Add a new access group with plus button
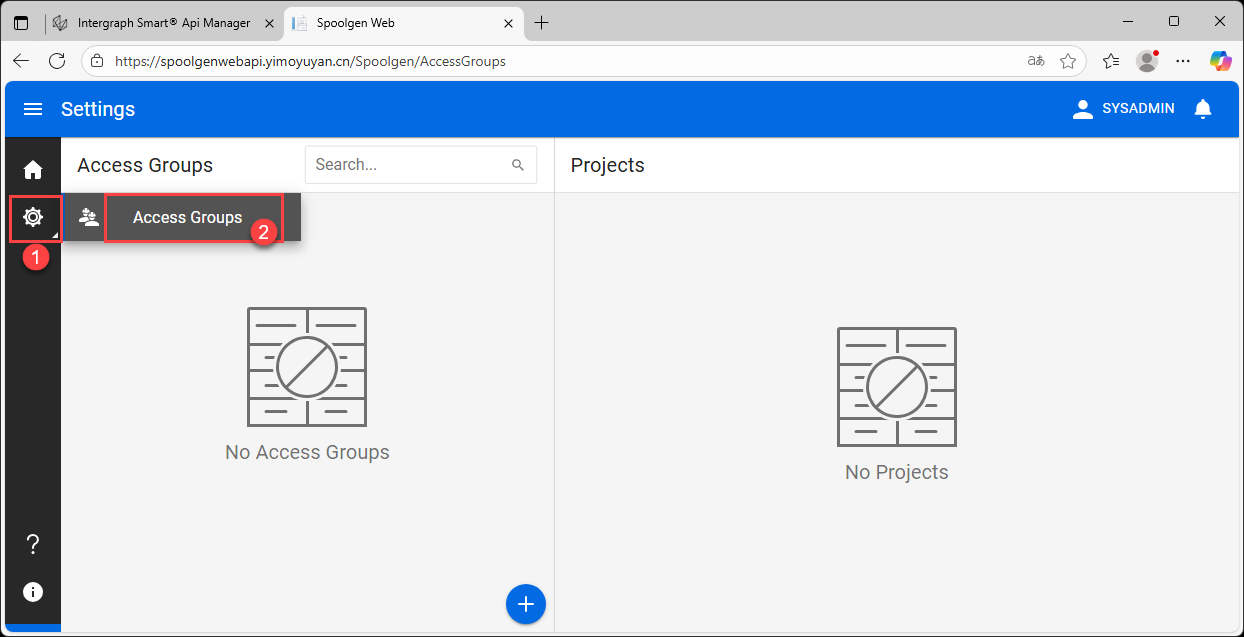Screen dimensions: 1244x637 click(x=526, y=604)
